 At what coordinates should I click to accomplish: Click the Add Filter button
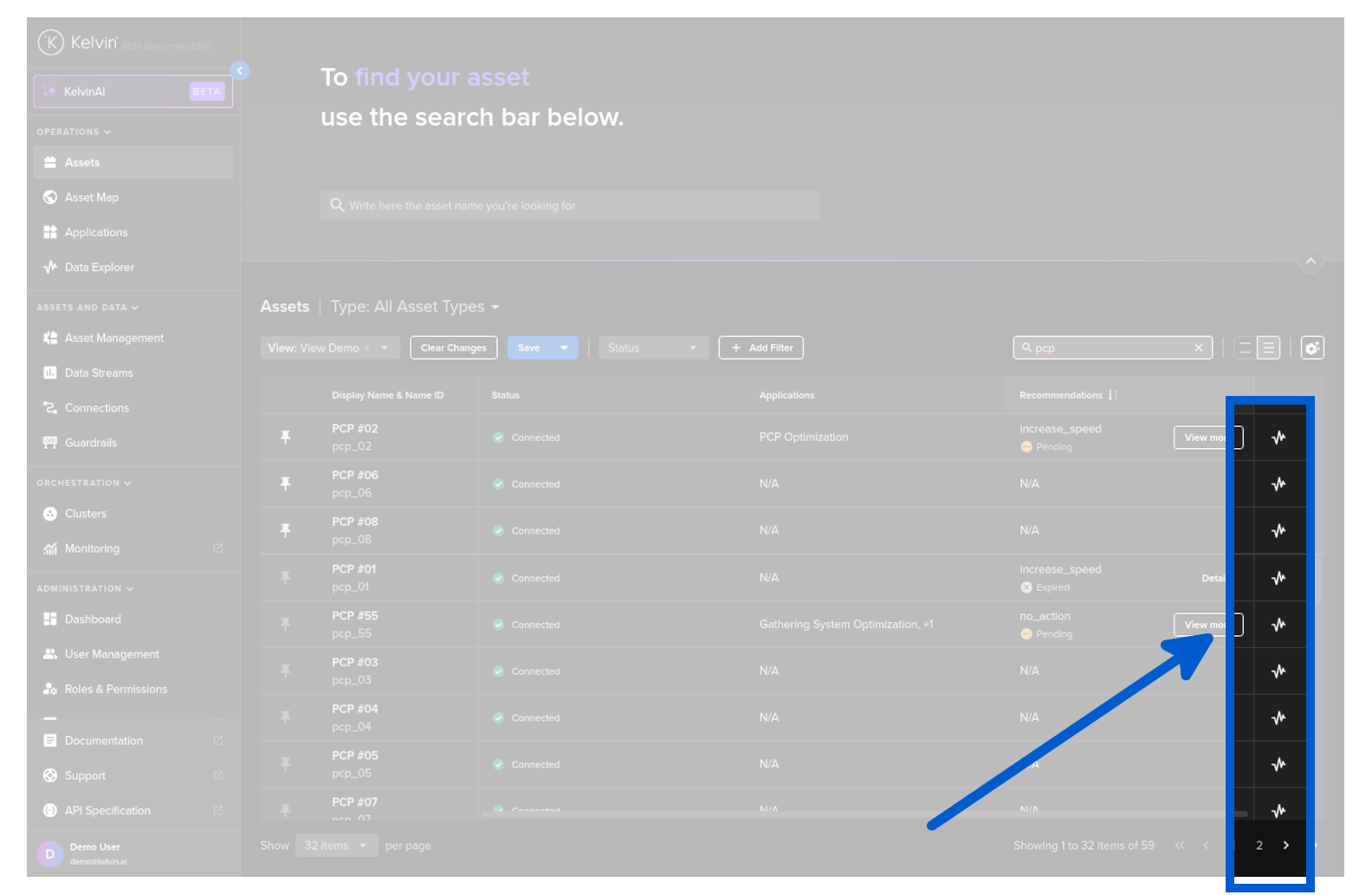[761, 348]
